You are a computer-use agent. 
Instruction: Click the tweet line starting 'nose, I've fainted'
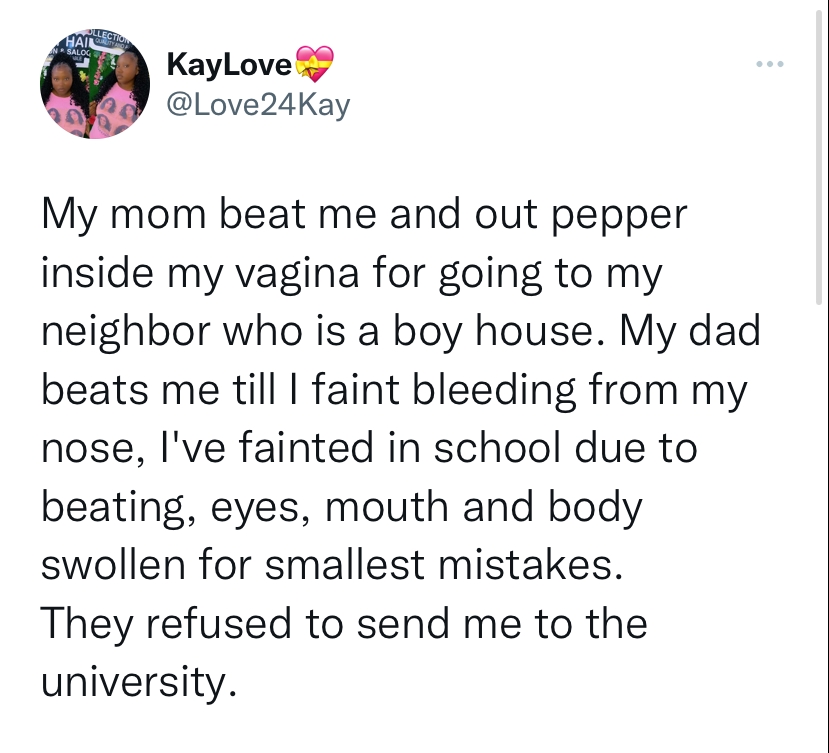tap(369, 448)
